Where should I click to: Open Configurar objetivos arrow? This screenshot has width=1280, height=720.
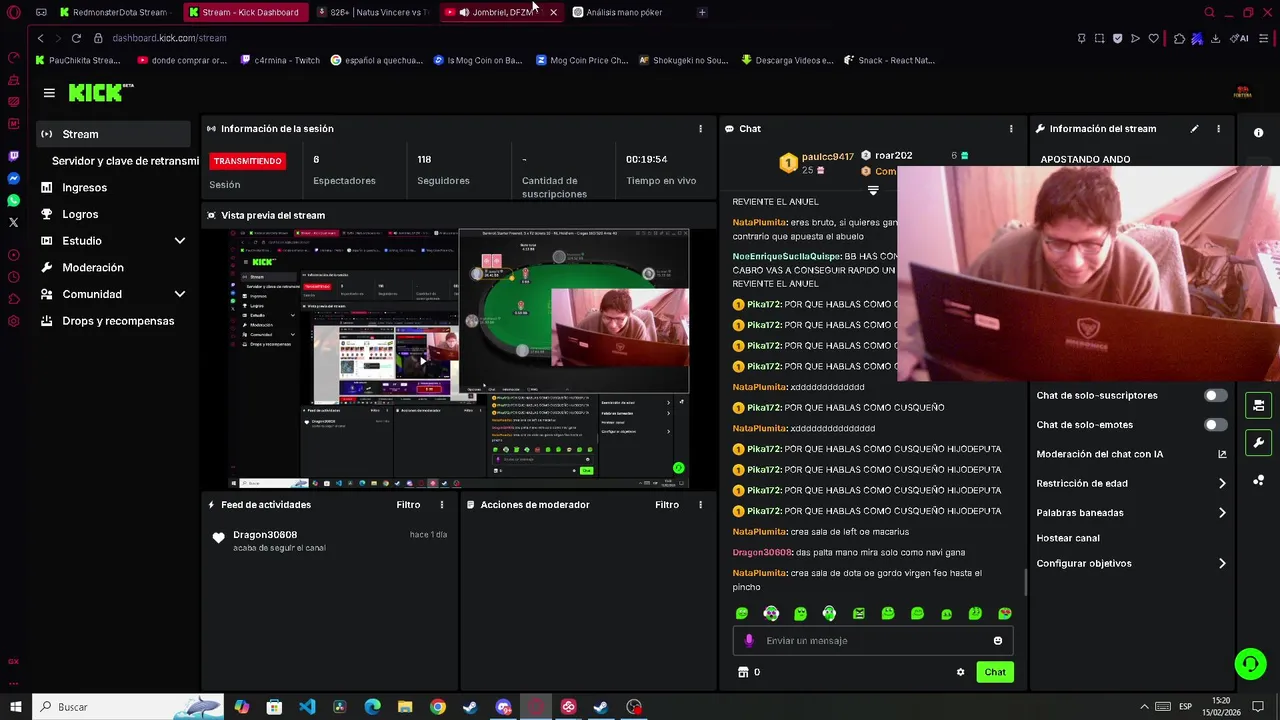[x=1222, y=564]
